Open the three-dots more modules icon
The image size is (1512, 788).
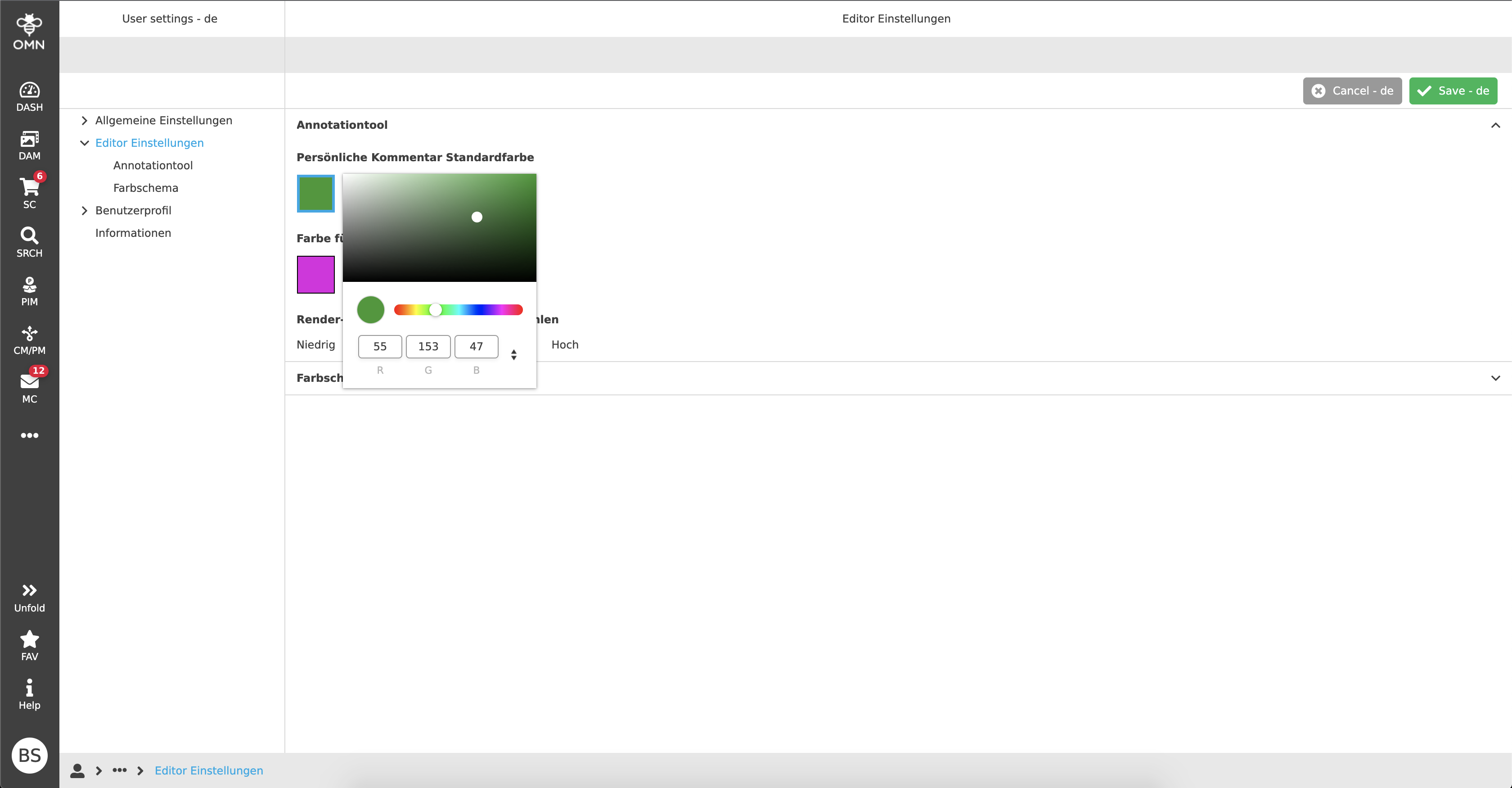point(29,435)
